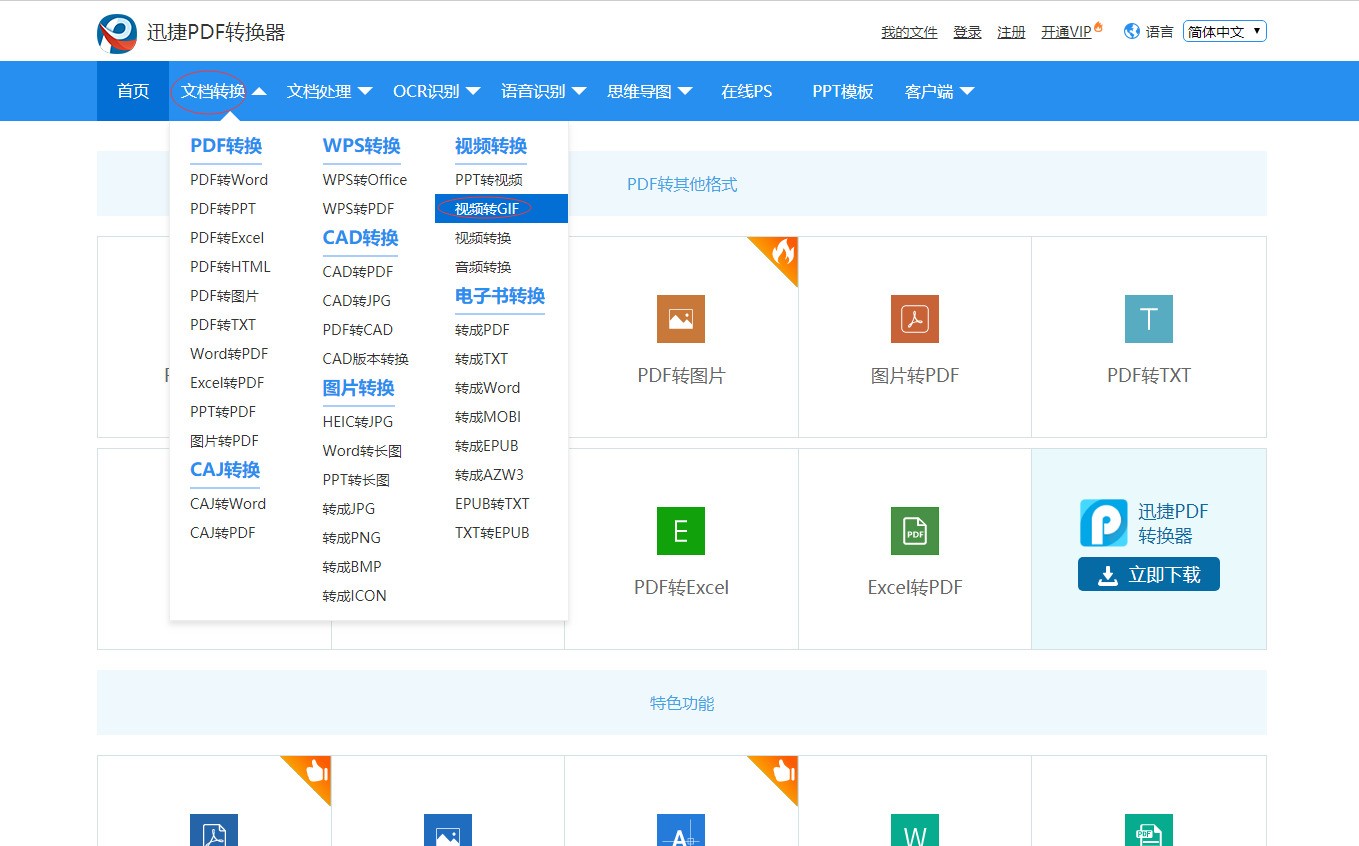Go to the 首页 home tab
This screenshot has height=846, width=1359.
(133, 91)
